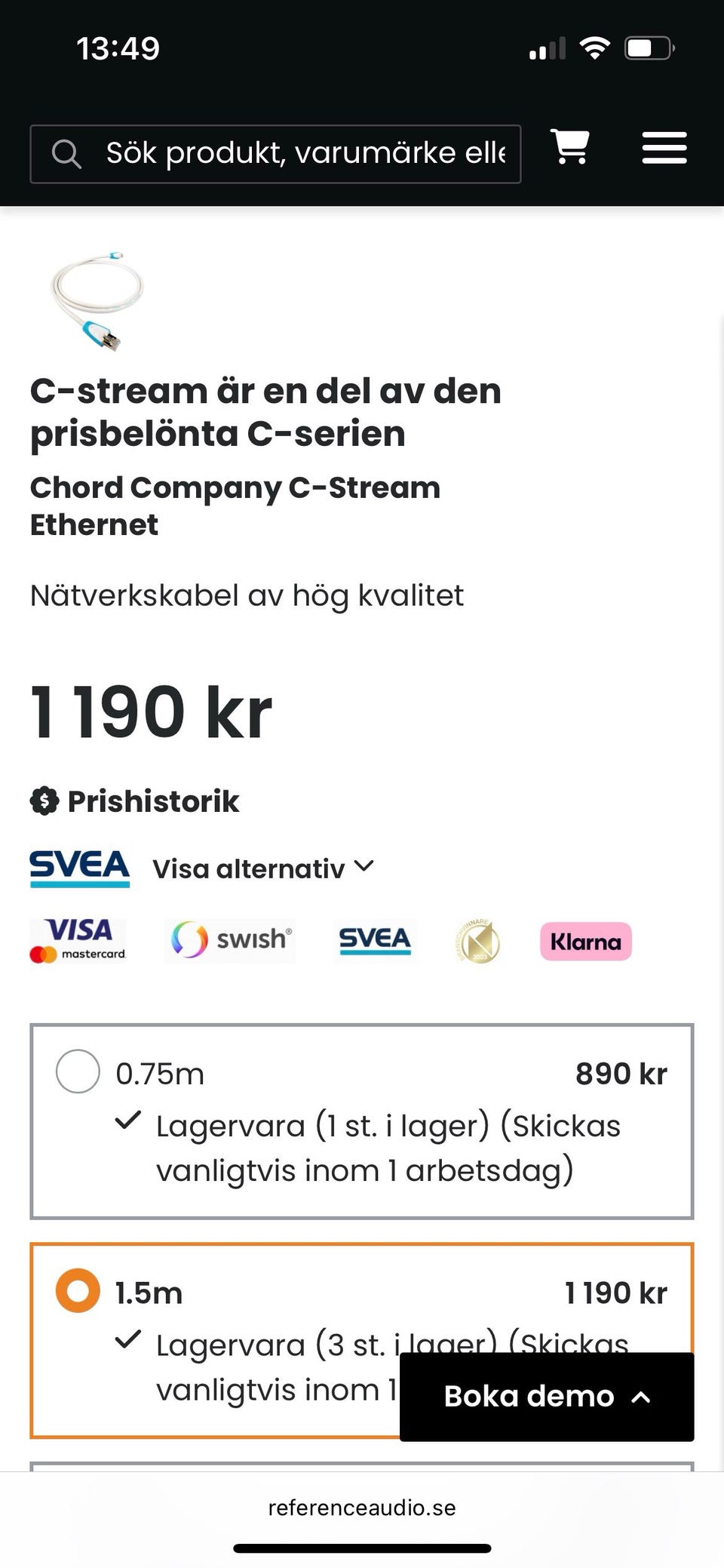724x1568 pixels.
Task: Select the 0.75m cable length option
Action: tap(78, 1071)
